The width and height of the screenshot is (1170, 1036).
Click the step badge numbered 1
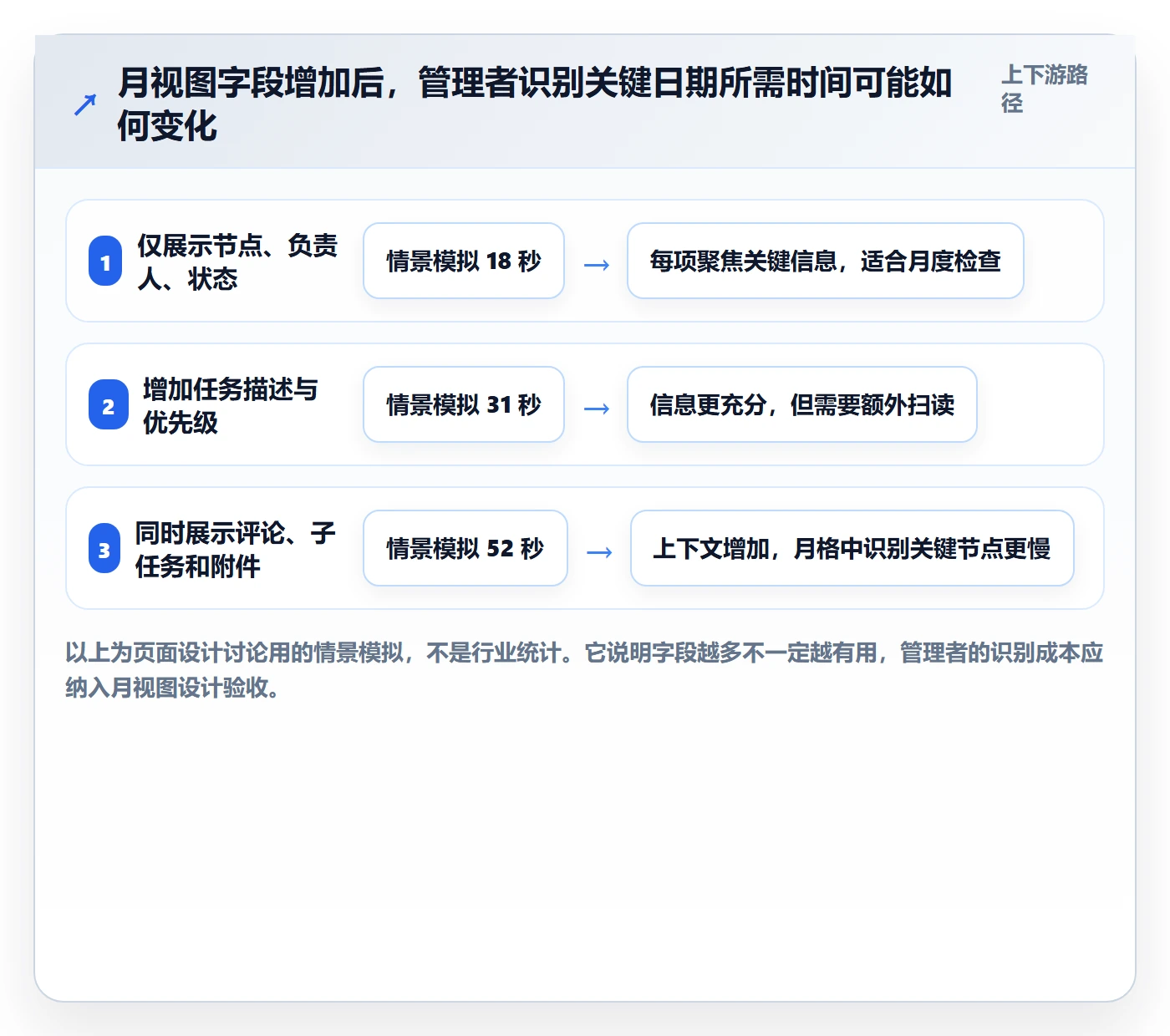(x=105, y=262)
